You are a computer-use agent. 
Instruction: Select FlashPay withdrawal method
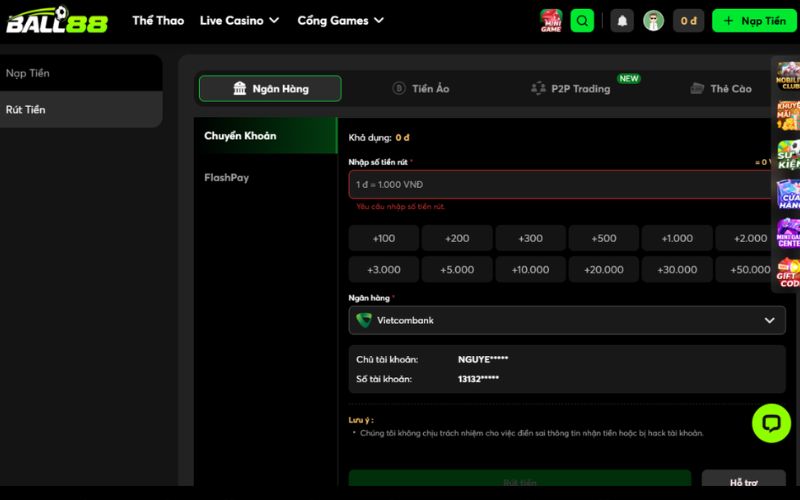point(226,177)
